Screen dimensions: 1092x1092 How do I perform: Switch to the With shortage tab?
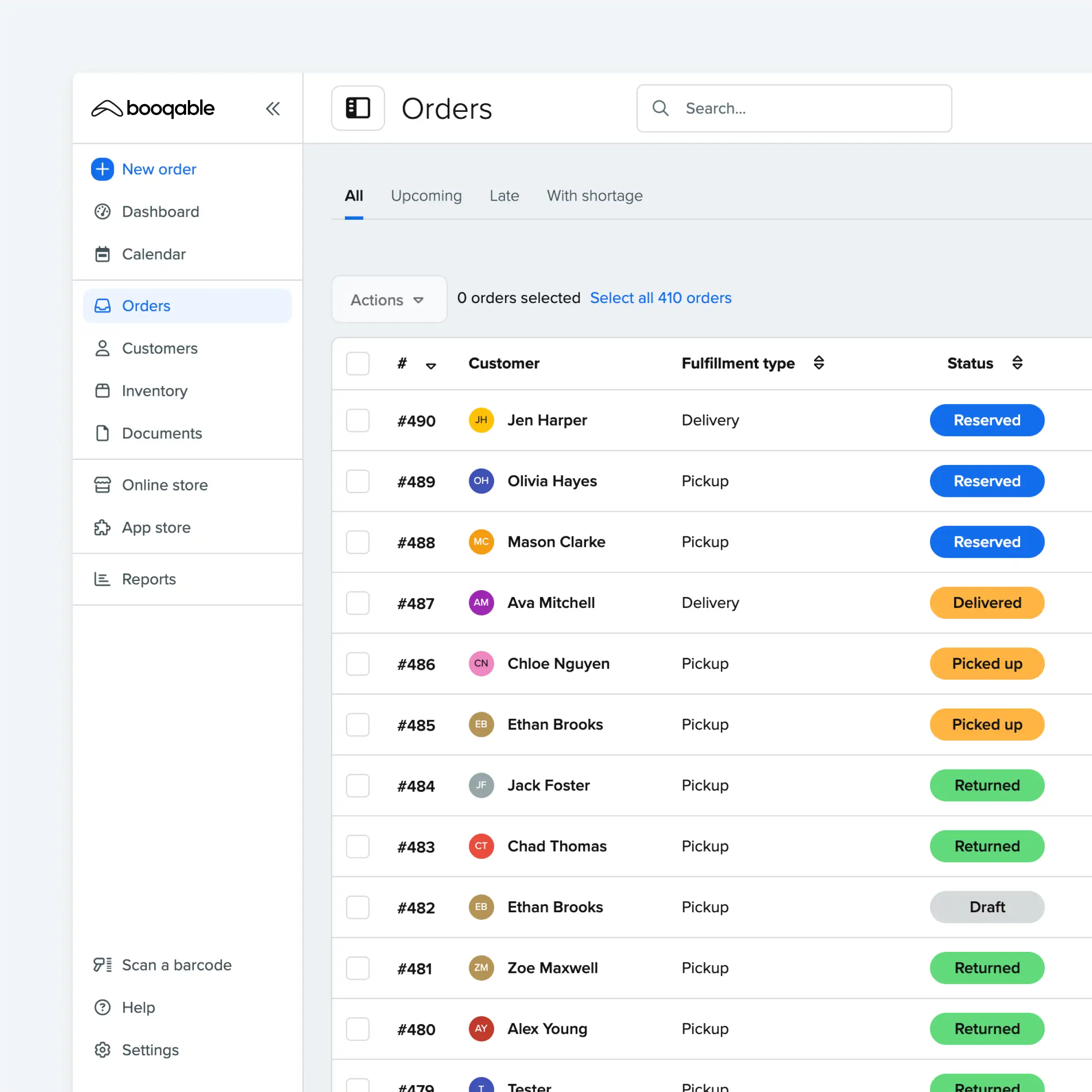(594, 196)
